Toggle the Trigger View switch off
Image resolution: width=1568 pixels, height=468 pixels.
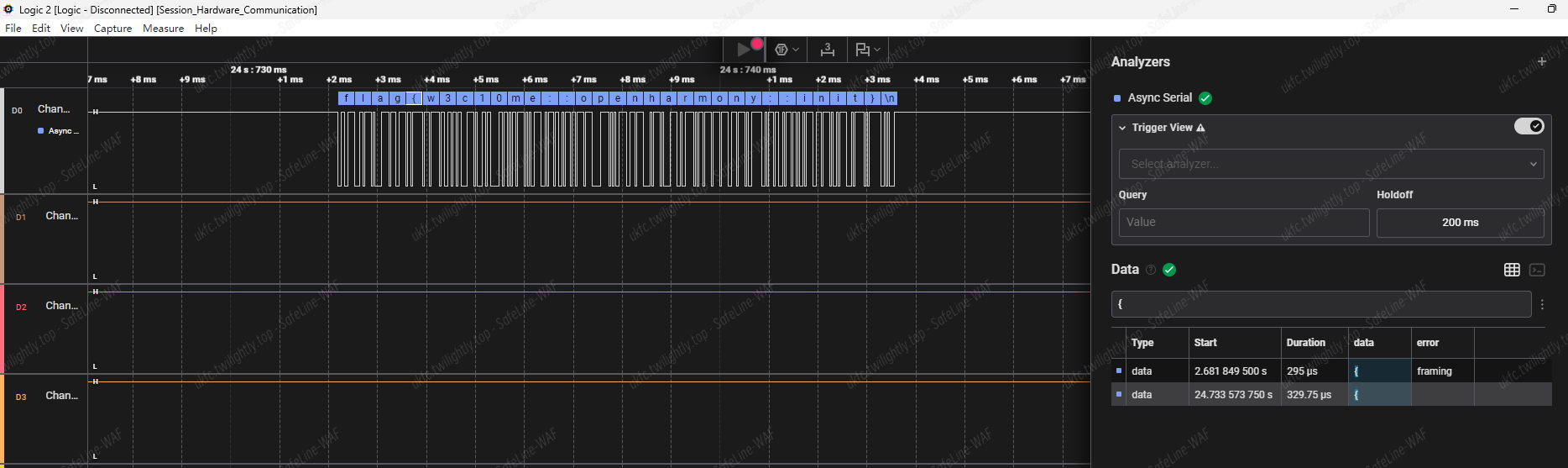click(1529, 126)
